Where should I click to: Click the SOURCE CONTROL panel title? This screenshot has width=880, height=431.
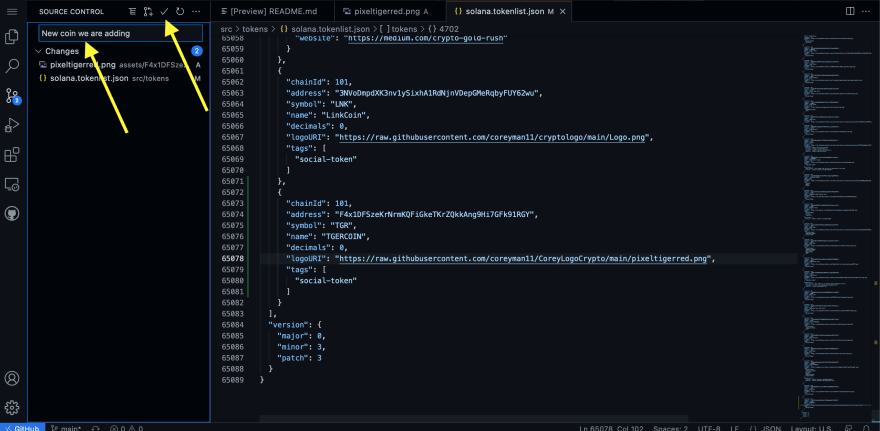point(71,11)
